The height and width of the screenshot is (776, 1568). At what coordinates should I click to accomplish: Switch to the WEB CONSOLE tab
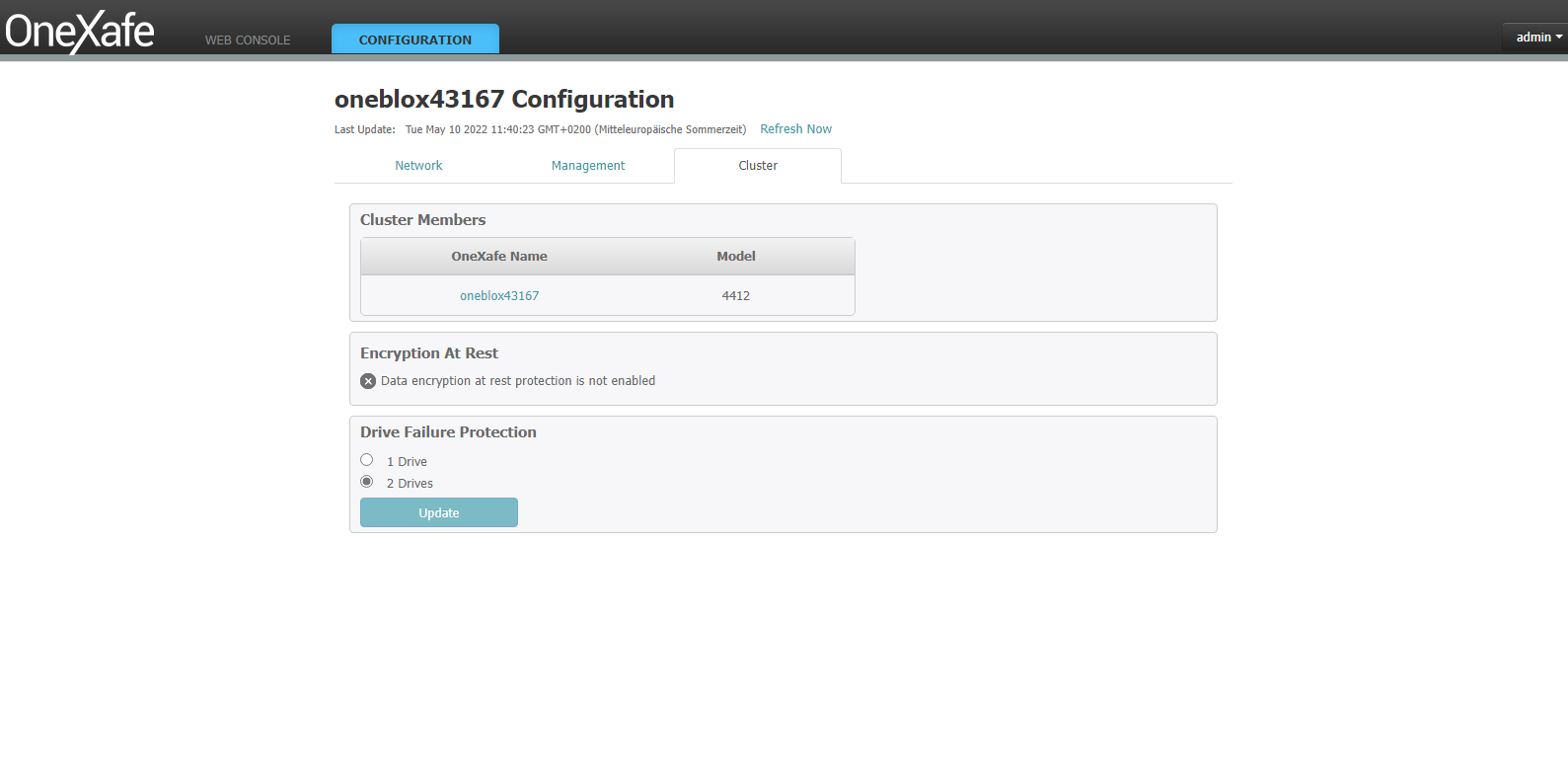(248, 40)
